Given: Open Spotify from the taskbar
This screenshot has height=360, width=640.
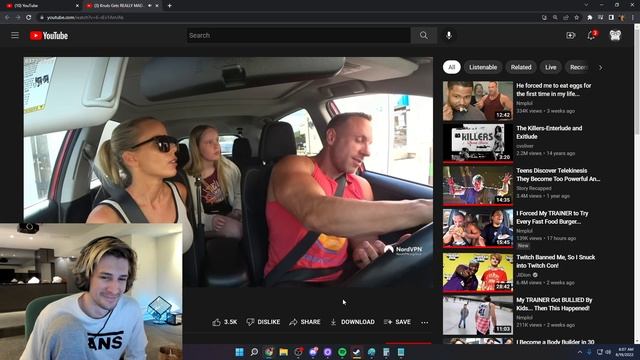Looking at the screenshot, I should coord(342,352).
